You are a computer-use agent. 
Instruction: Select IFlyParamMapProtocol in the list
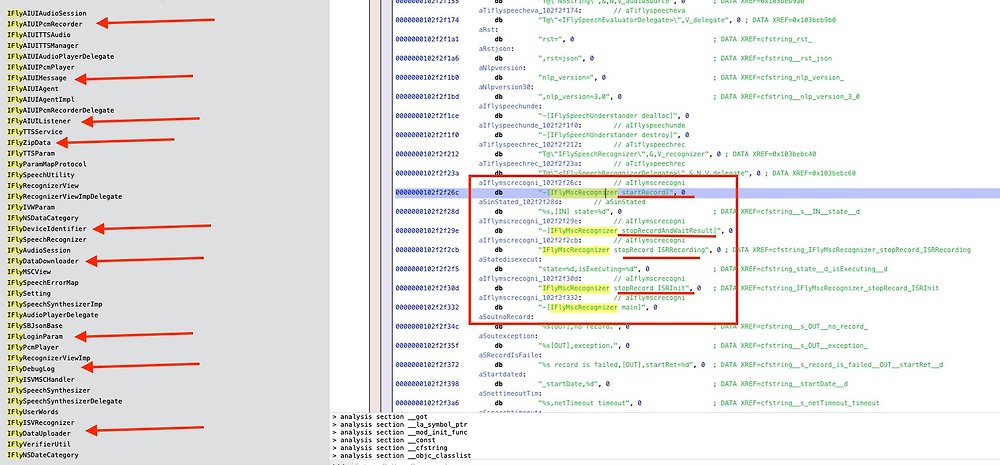pyautogui.click(x=47, y=164)
